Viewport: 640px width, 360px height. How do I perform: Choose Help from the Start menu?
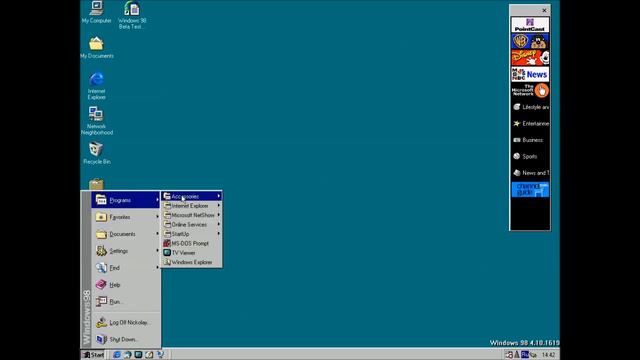pos(125,285)
